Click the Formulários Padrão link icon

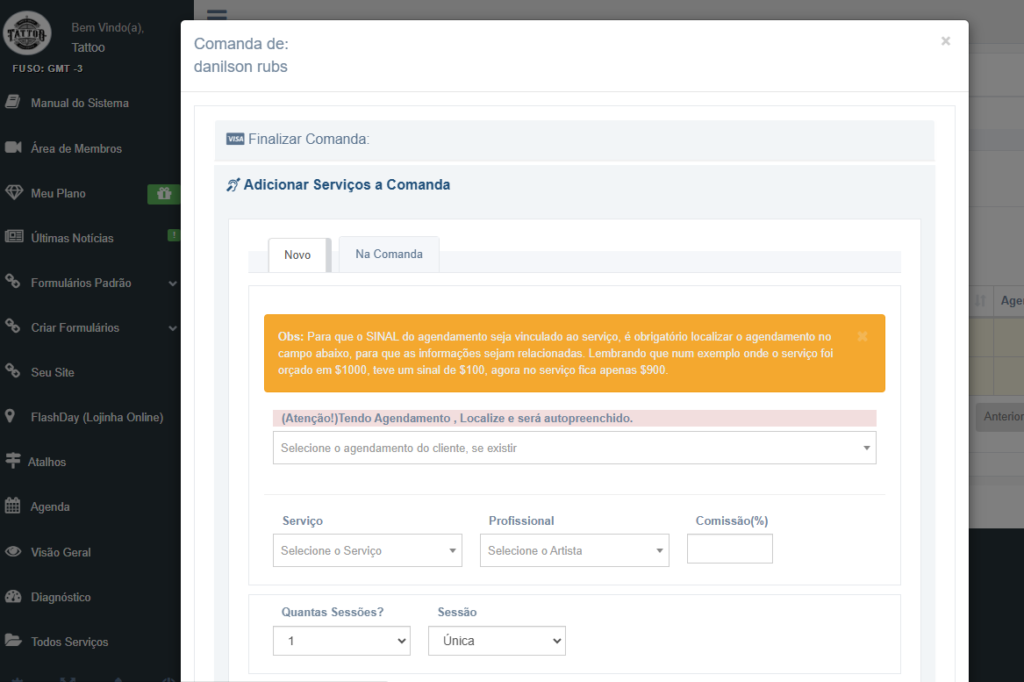pyautogui.click(x=12, y=282)
